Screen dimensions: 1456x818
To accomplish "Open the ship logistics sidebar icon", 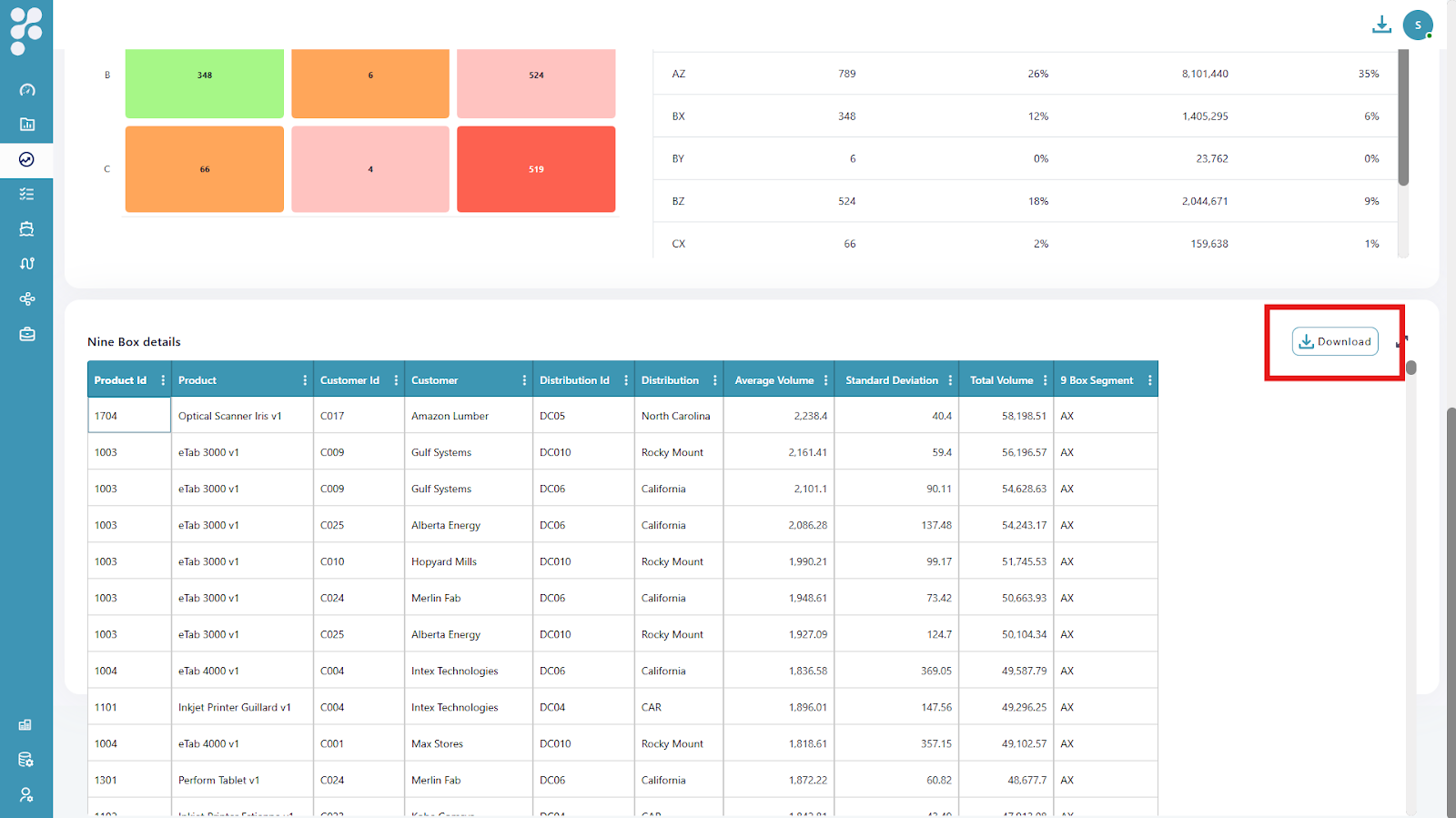I will pos(26,229).
